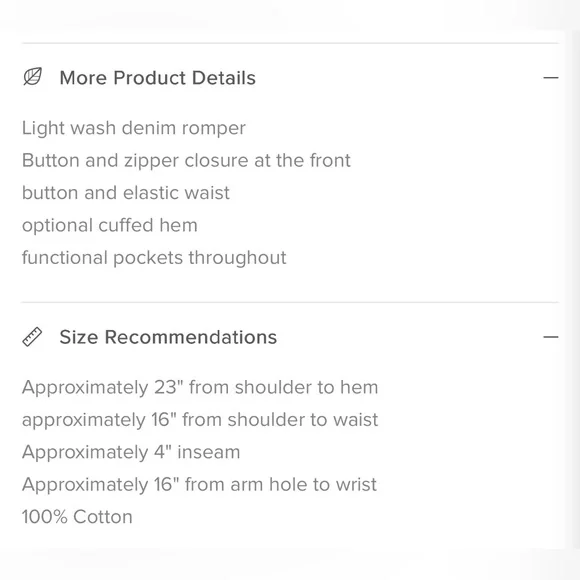Click the ruler icon beside Size Recommendations

32,337
